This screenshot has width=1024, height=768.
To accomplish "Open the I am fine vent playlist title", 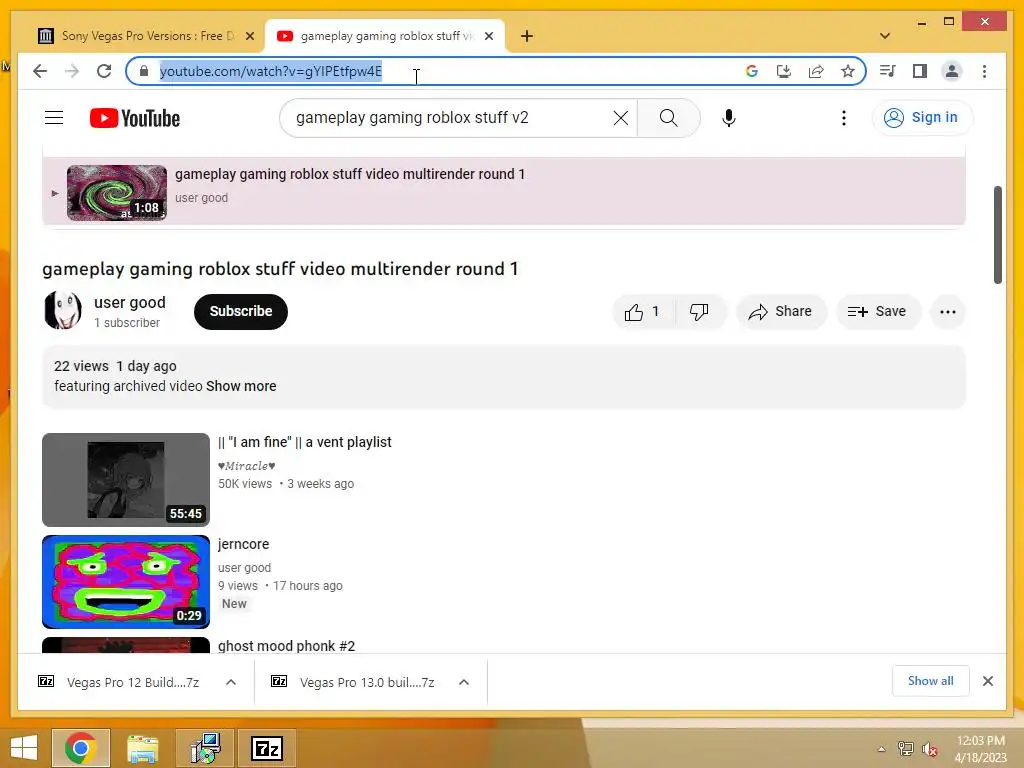I will tap(305, 442).
